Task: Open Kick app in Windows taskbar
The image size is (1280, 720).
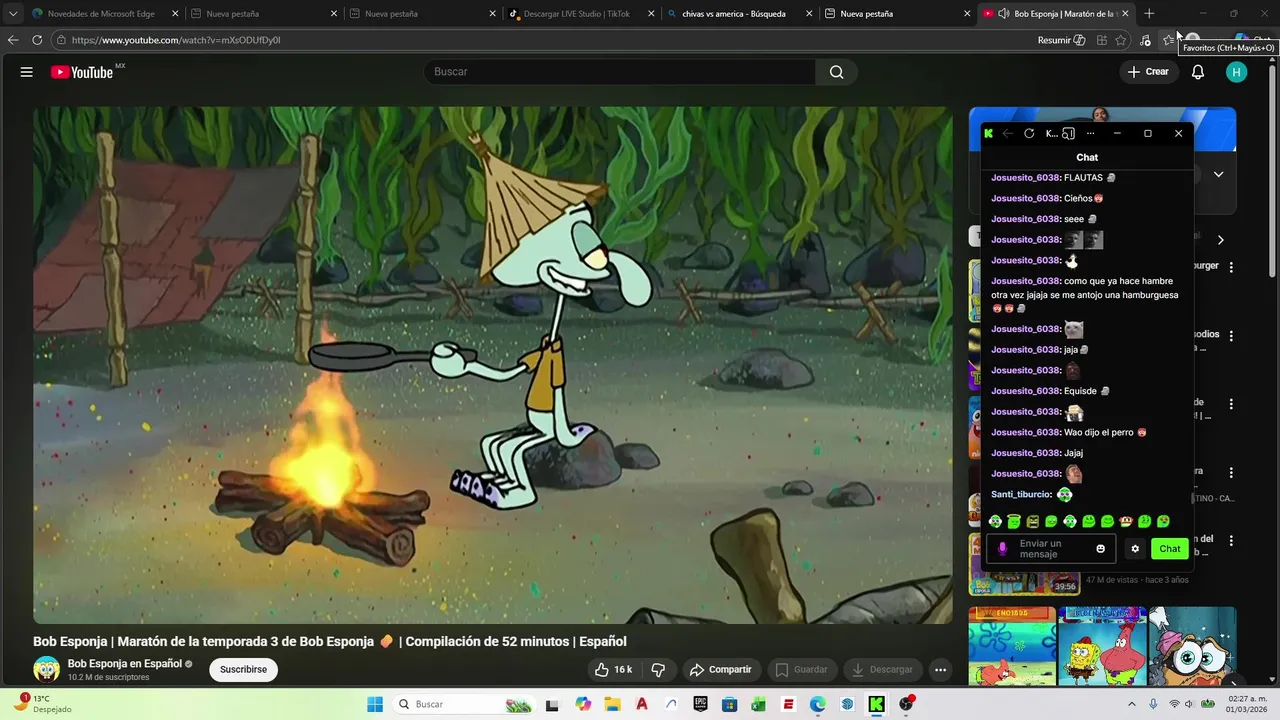Action: click(876, 704)
